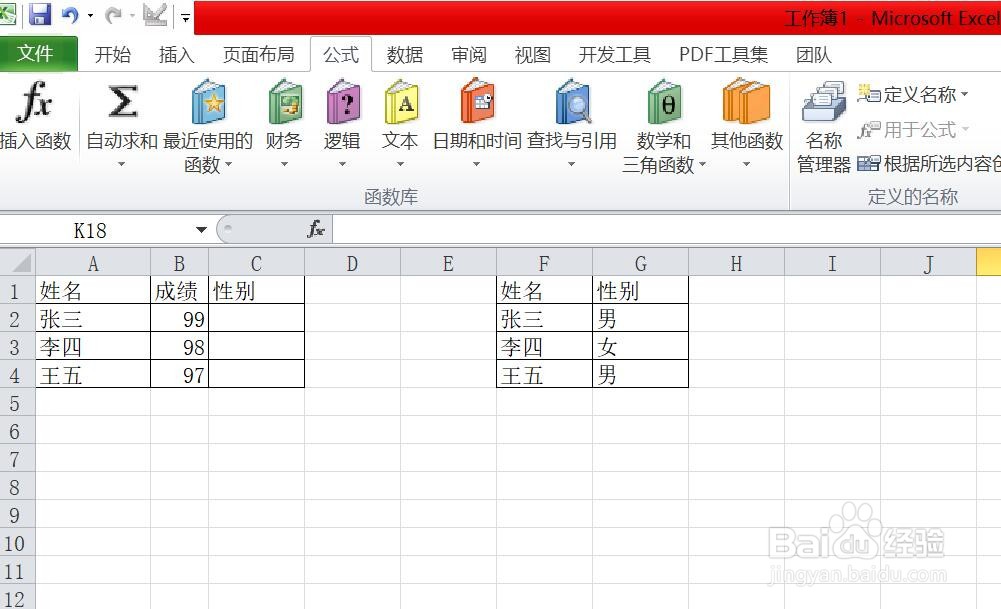1001x609 pixels.
Task: Select cell F4 containing 王五
Action: click(545, 375)
